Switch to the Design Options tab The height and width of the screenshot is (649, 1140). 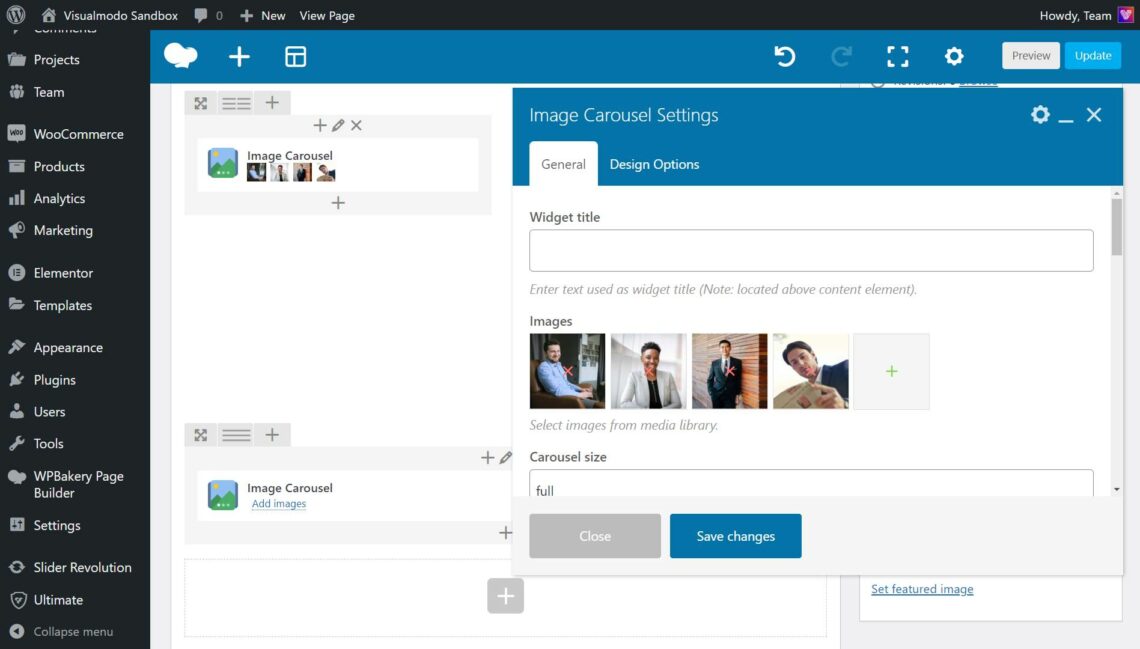(x=654, y=164)
